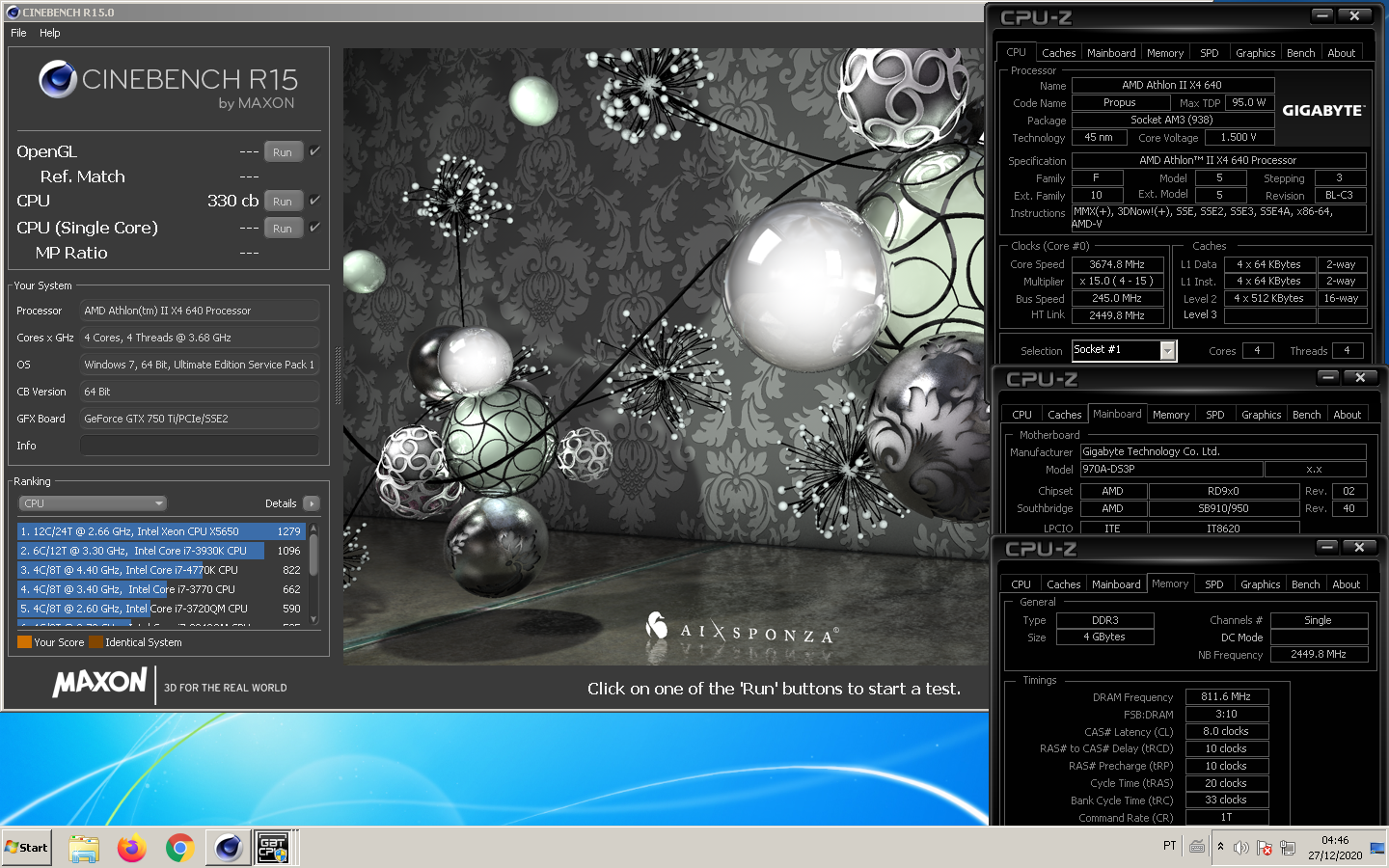Screen dimensions: 1389x868
Task: Click the rendered scene preview image
Action: tap(666, 357)
